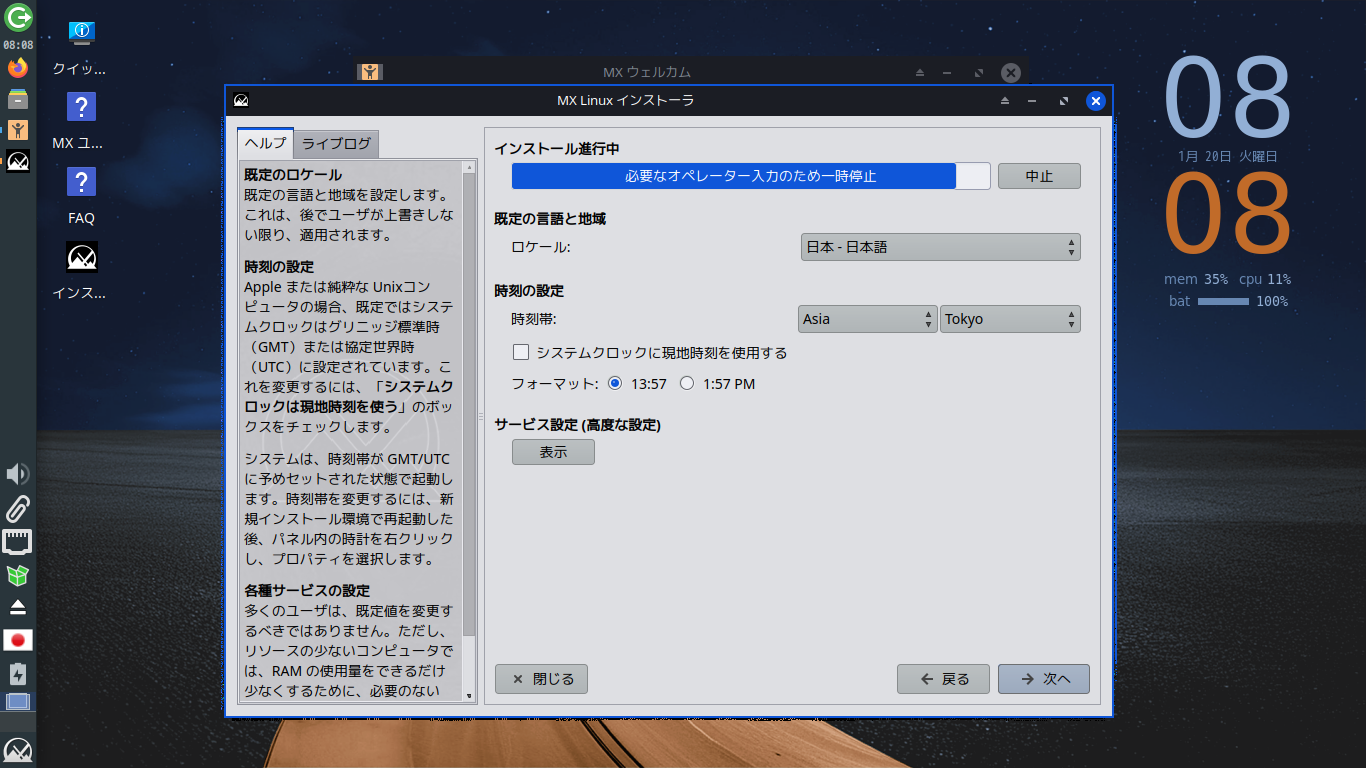Image resolution: width=1366 pixels, height=768 pixels.
Task: Open the FAQ desktop icon
Action: coord(82,182)
